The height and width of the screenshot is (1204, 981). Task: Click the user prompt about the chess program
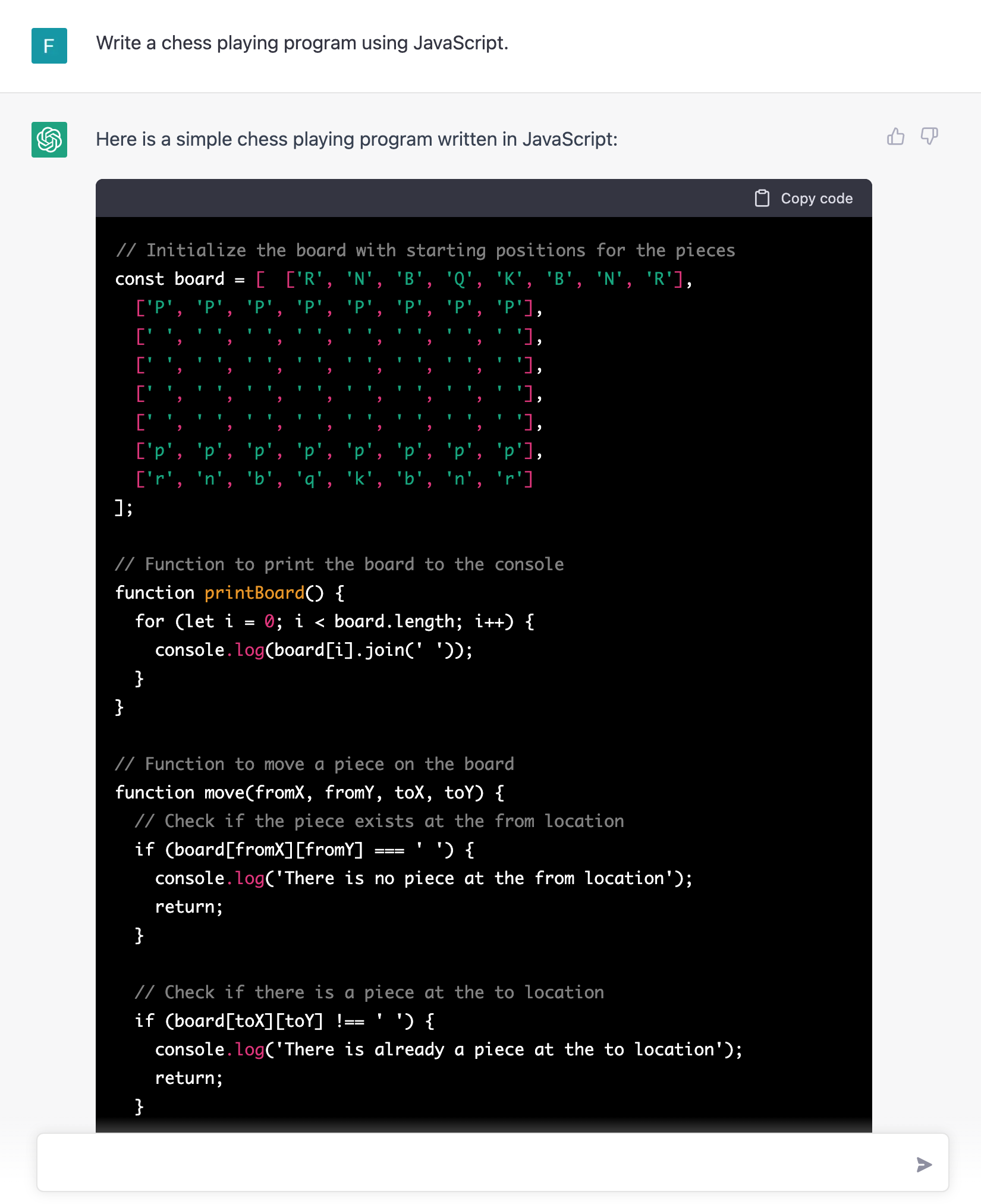302,43
